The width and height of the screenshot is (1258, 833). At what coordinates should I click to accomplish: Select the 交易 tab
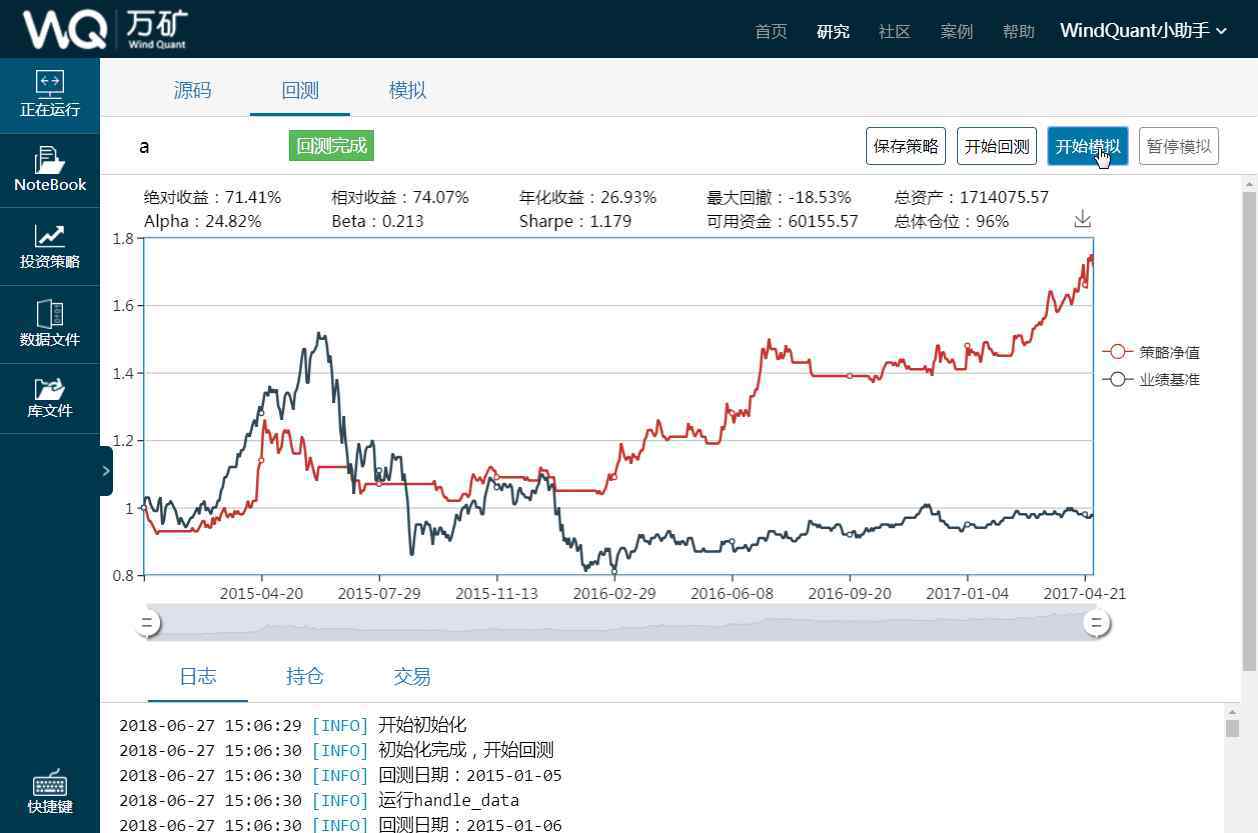point(412,676)
